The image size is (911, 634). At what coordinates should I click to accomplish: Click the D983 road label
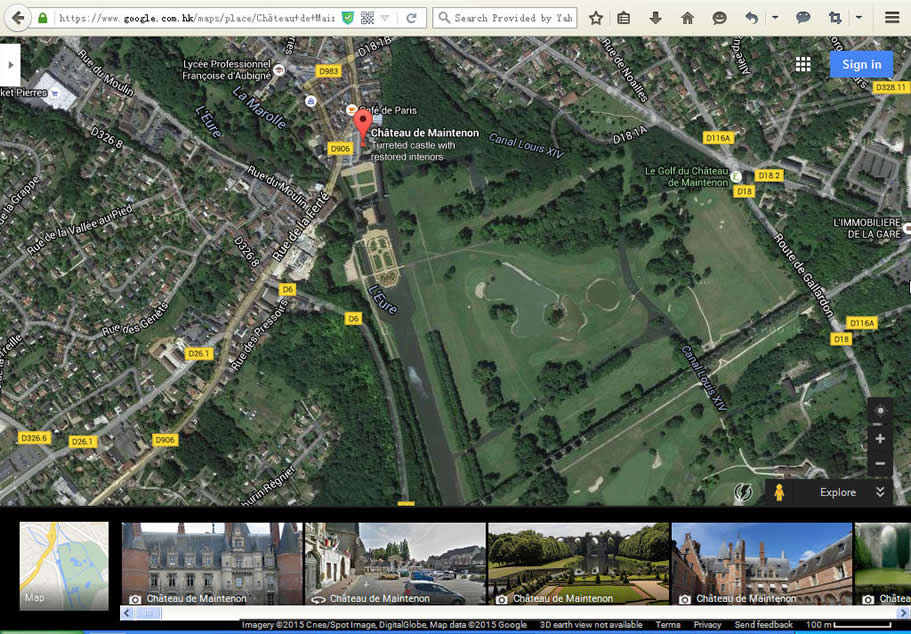point(328,71)
